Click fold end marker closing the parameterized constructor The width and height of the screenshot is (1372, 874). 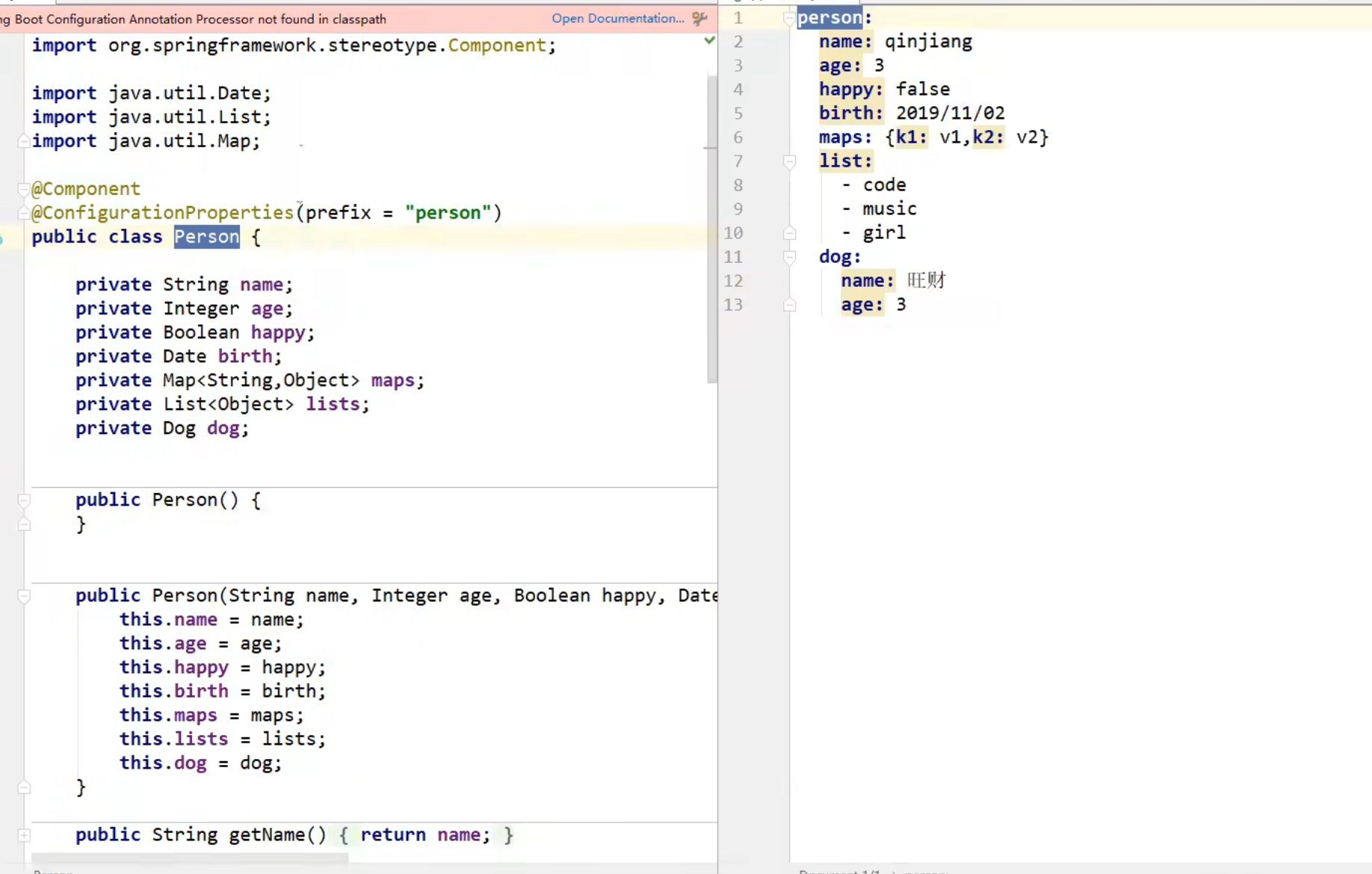click(x=24, y=787)
